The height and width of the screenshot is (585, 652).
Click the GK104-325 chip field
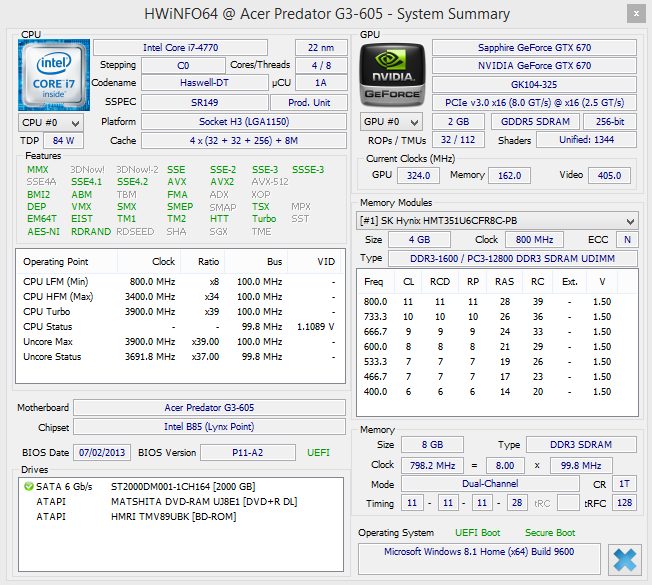click(534, 84)
